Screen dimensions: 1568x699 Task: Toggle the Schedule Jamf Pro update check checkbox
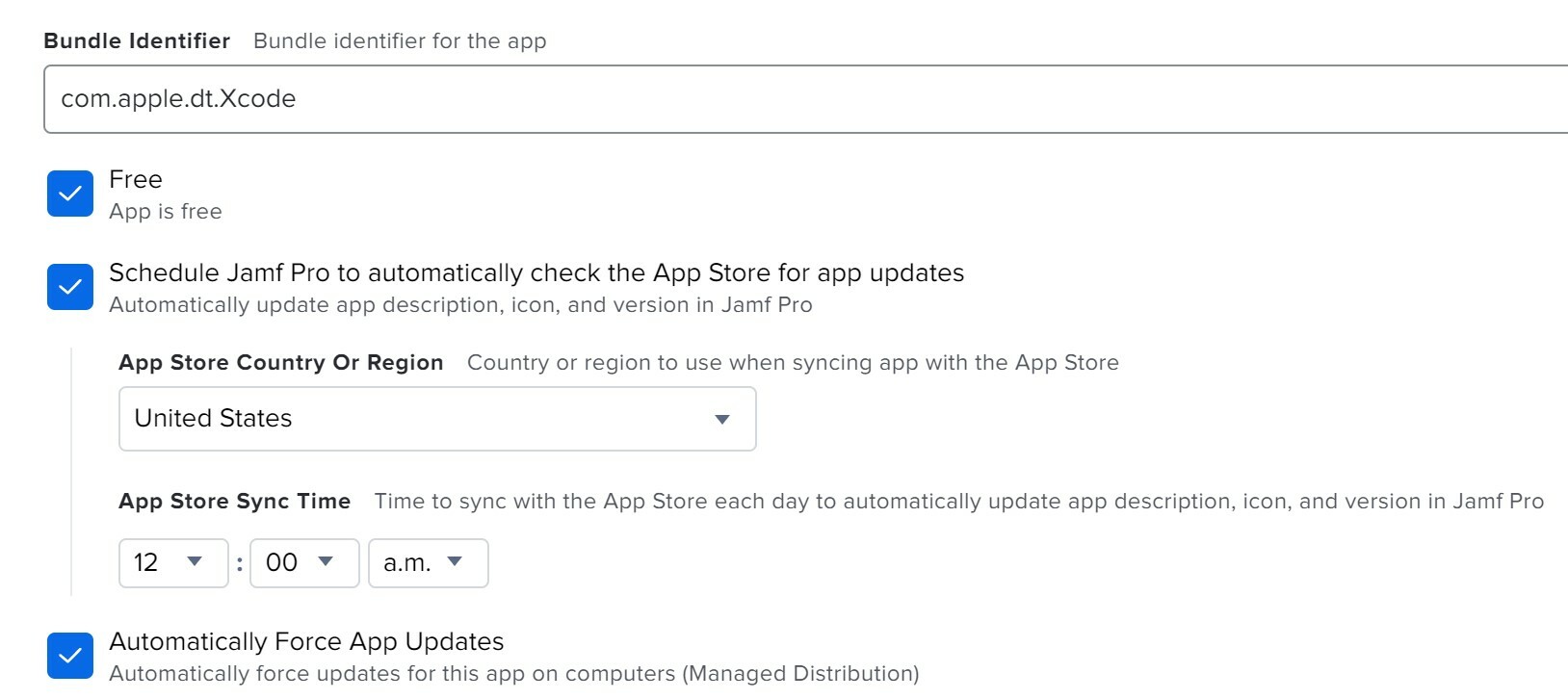click(x=70, y=287)
